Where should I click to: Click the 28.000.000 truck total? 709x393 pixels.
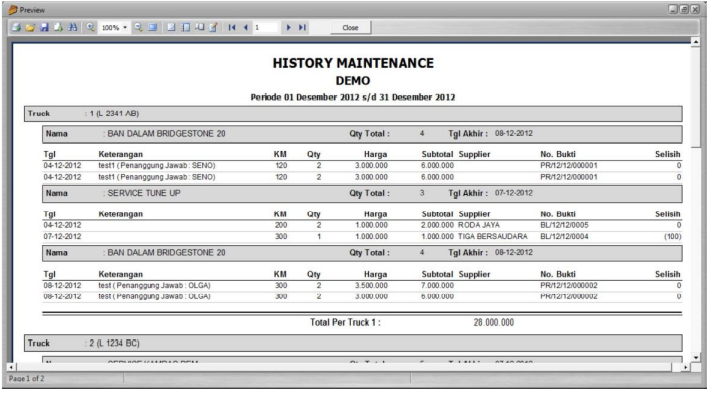coord(494,322)
